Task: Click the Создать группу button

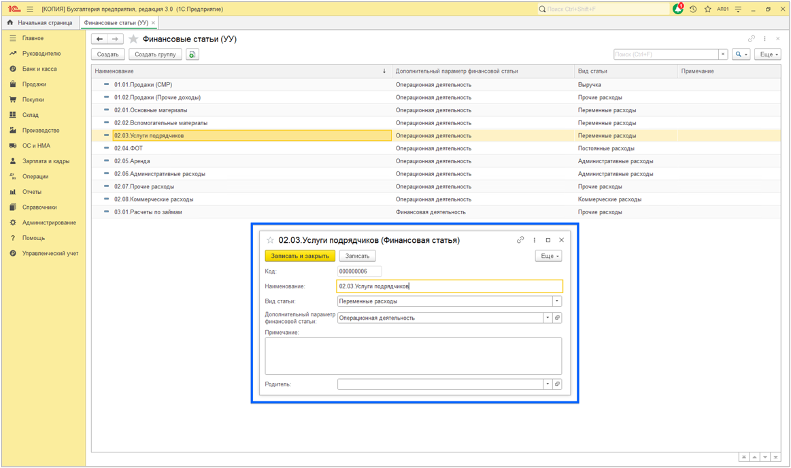Action: point(156,54)
